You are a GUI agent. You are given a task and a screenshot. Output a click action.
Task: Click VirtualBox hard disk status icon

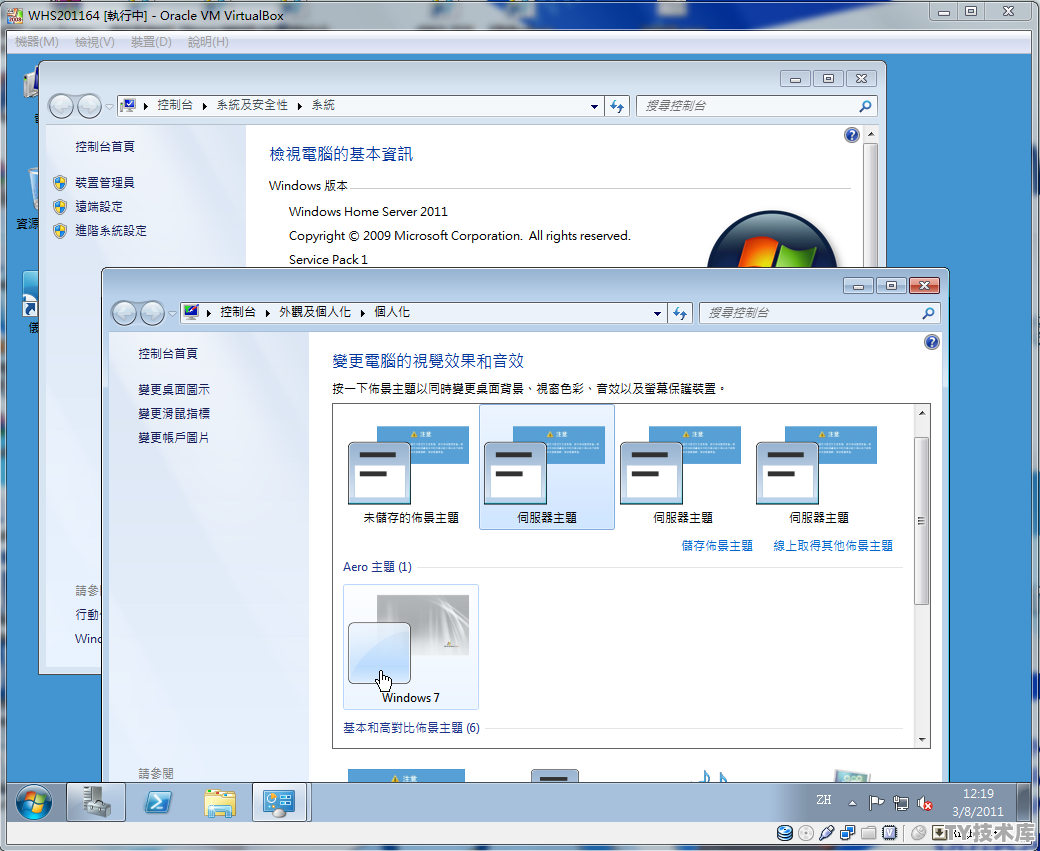785,833
